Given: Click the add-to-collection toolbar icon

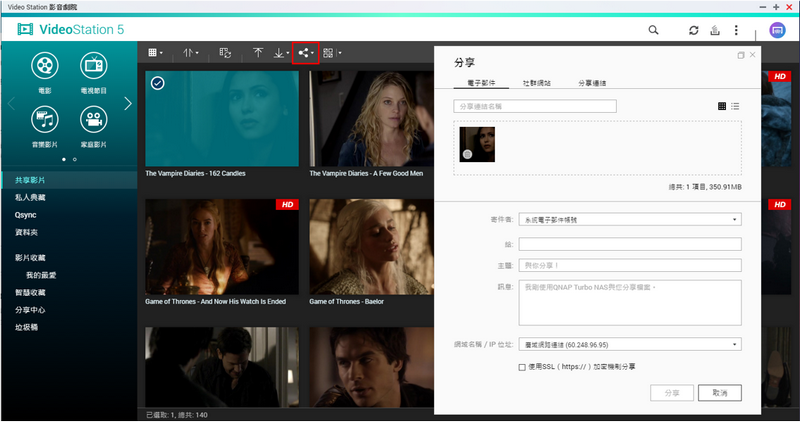Looking at the screenshot, I should click(x=225, y=53).
